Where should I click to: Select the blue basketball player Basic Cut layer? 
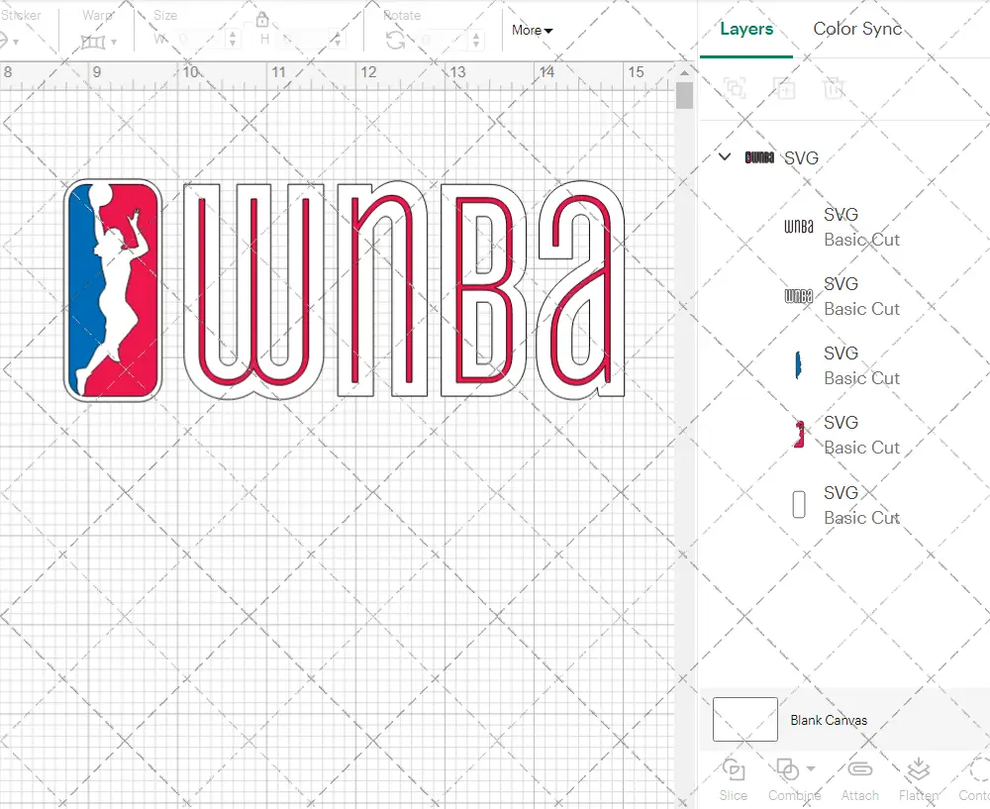860,365
